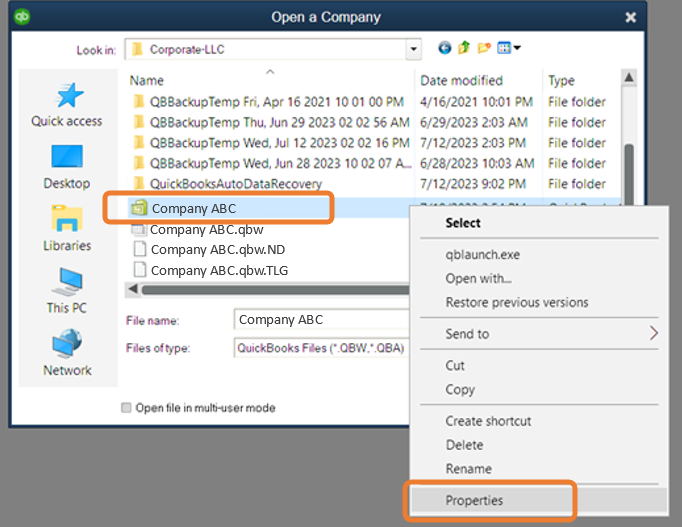
Task: Select QBBackupTemp Thu, Jun 29 2023 folder
Action: point(271,122)
